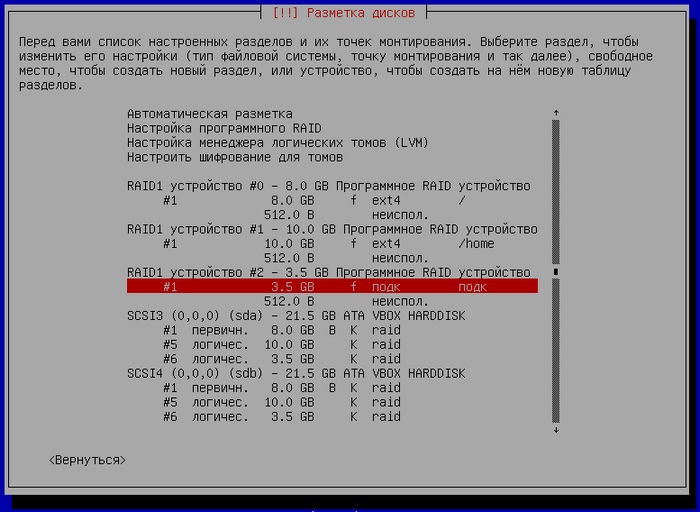Select the Автоматическая разметка option

coord(210,114)
